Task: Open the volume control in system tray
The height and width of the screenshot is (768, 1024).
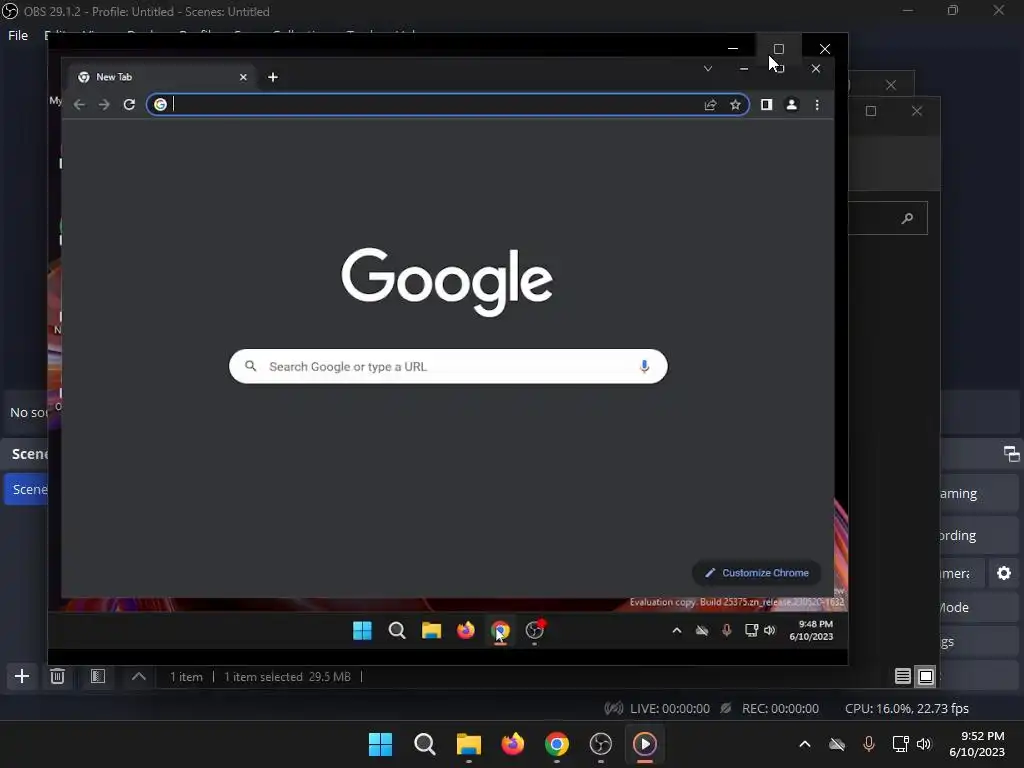Action: point(923,744)
